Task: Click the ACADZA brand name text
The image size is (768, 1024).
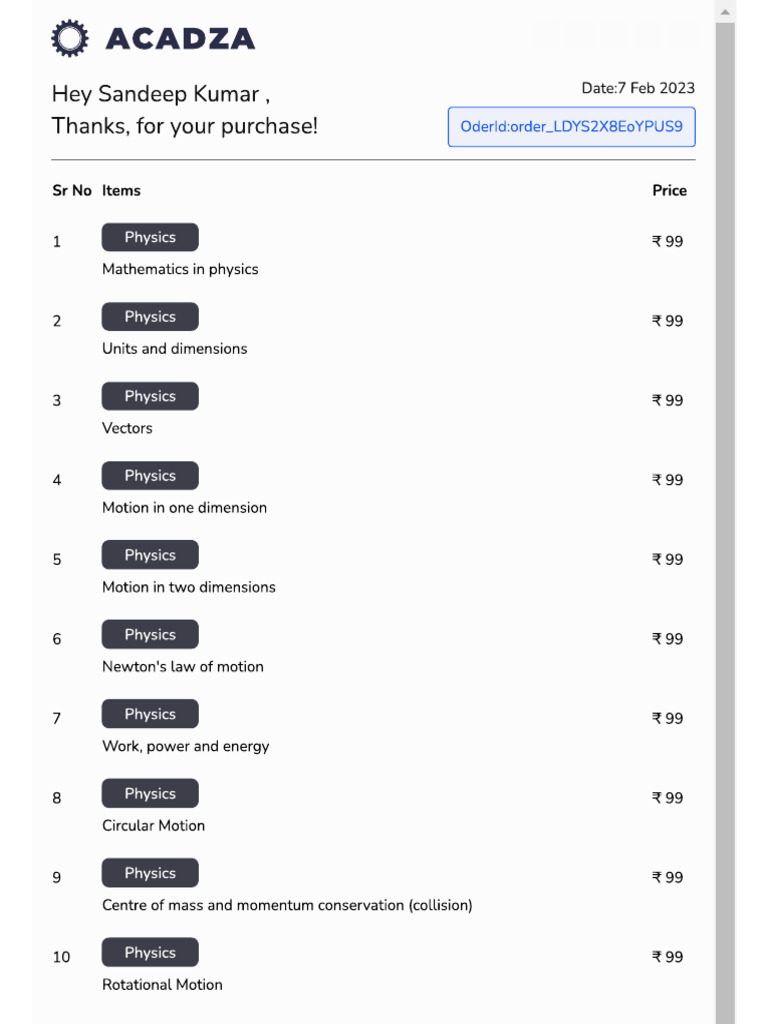Action: (x=180, y=39)
